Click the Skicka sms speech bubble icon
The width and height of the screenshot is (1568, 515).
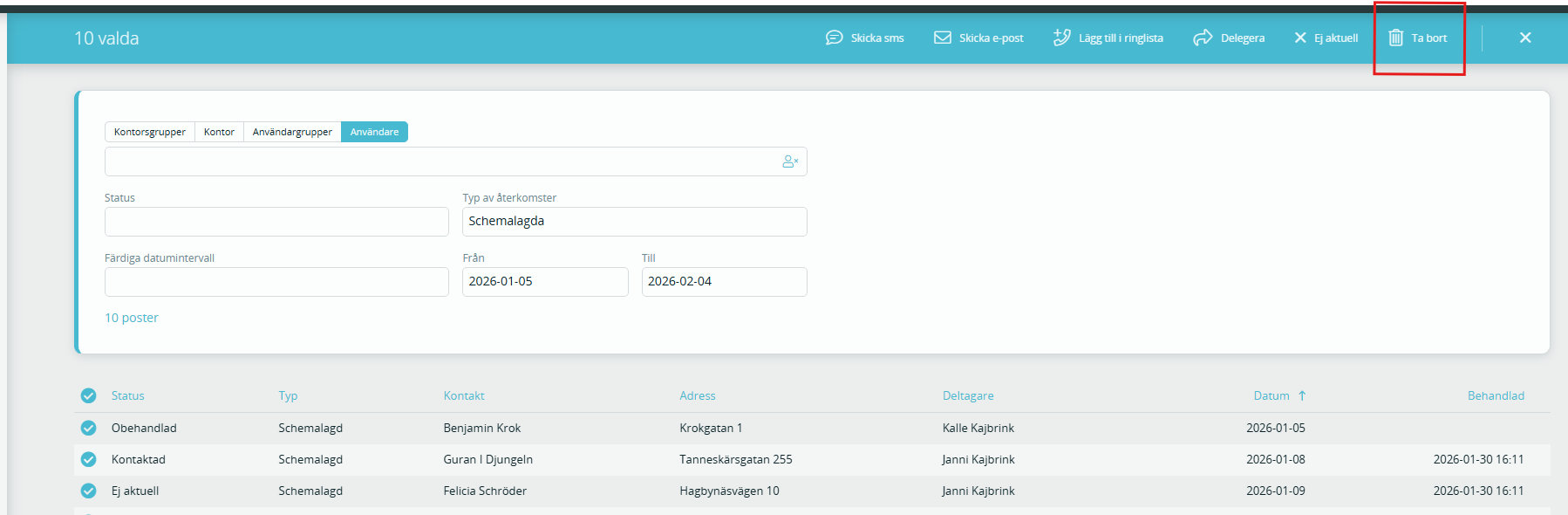point(834,38)
